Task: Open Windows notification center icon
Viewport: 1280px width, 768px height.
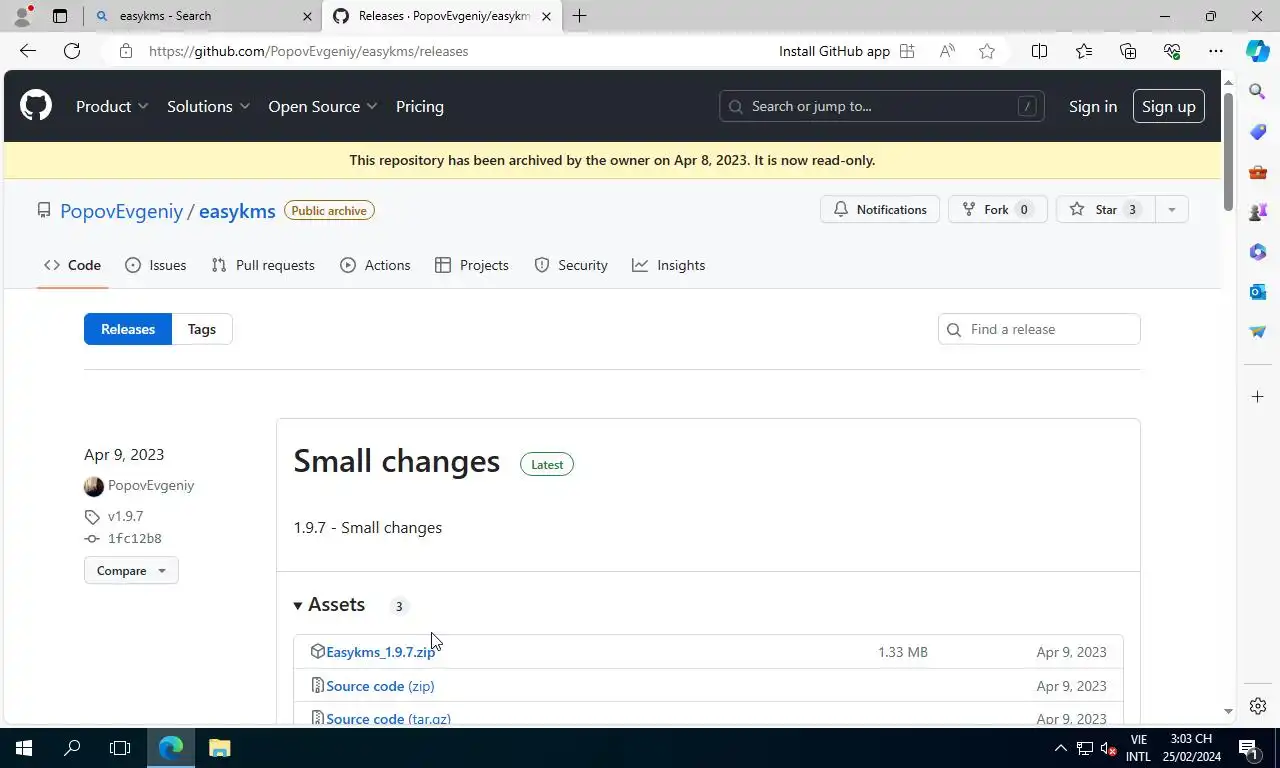Action: click(1248, 748)
